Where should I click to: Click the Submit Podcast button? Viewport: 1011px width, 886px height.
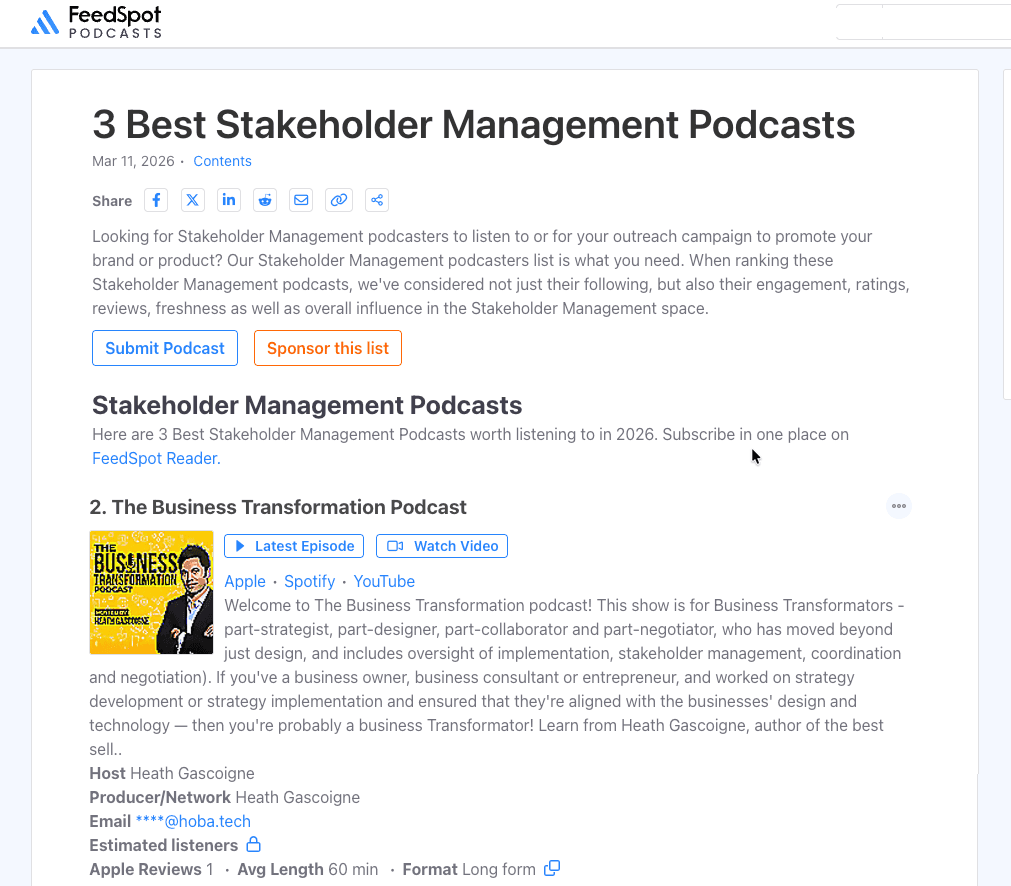(164, 348)
